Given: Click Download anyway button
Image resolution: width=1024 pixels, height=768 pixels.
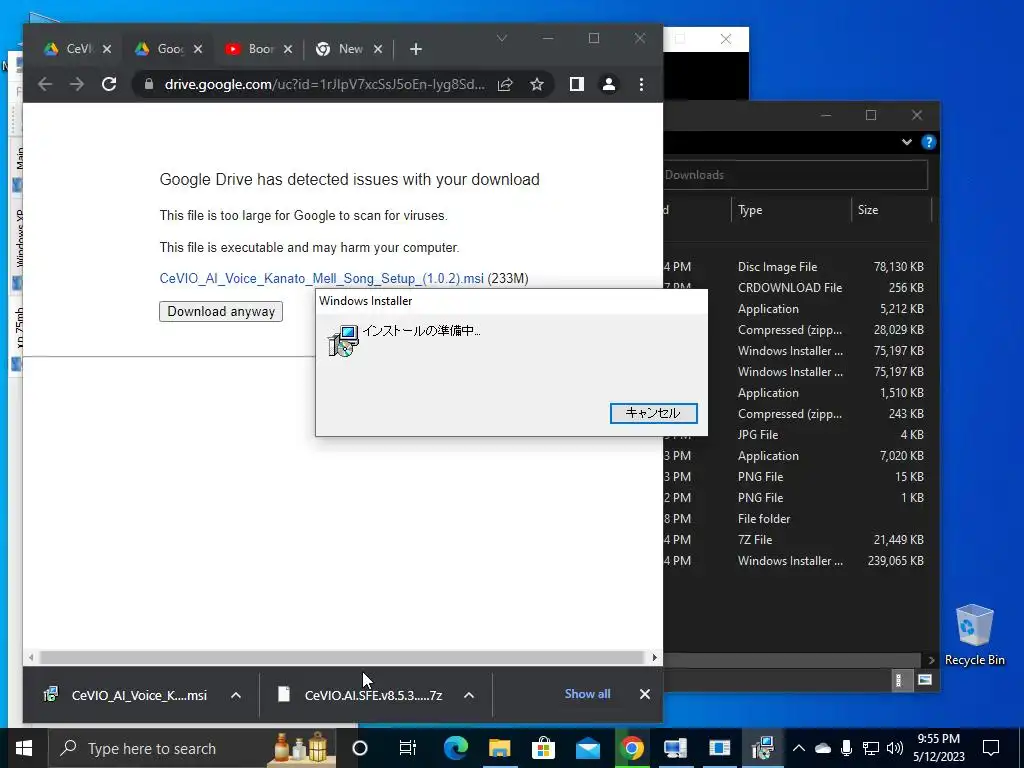Looking at the screenshot, I should click(x=221, y=312).
